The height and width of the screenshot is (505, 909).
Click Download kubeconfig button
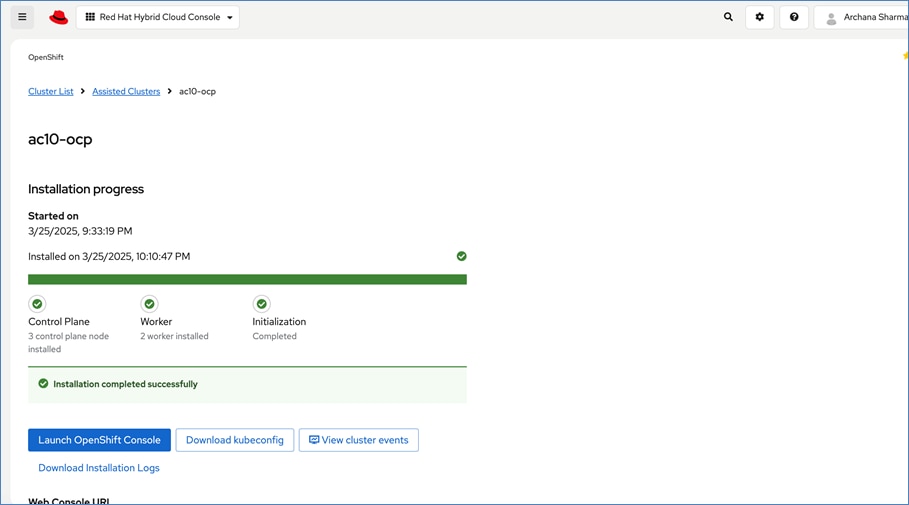click(x=235, y=440)
